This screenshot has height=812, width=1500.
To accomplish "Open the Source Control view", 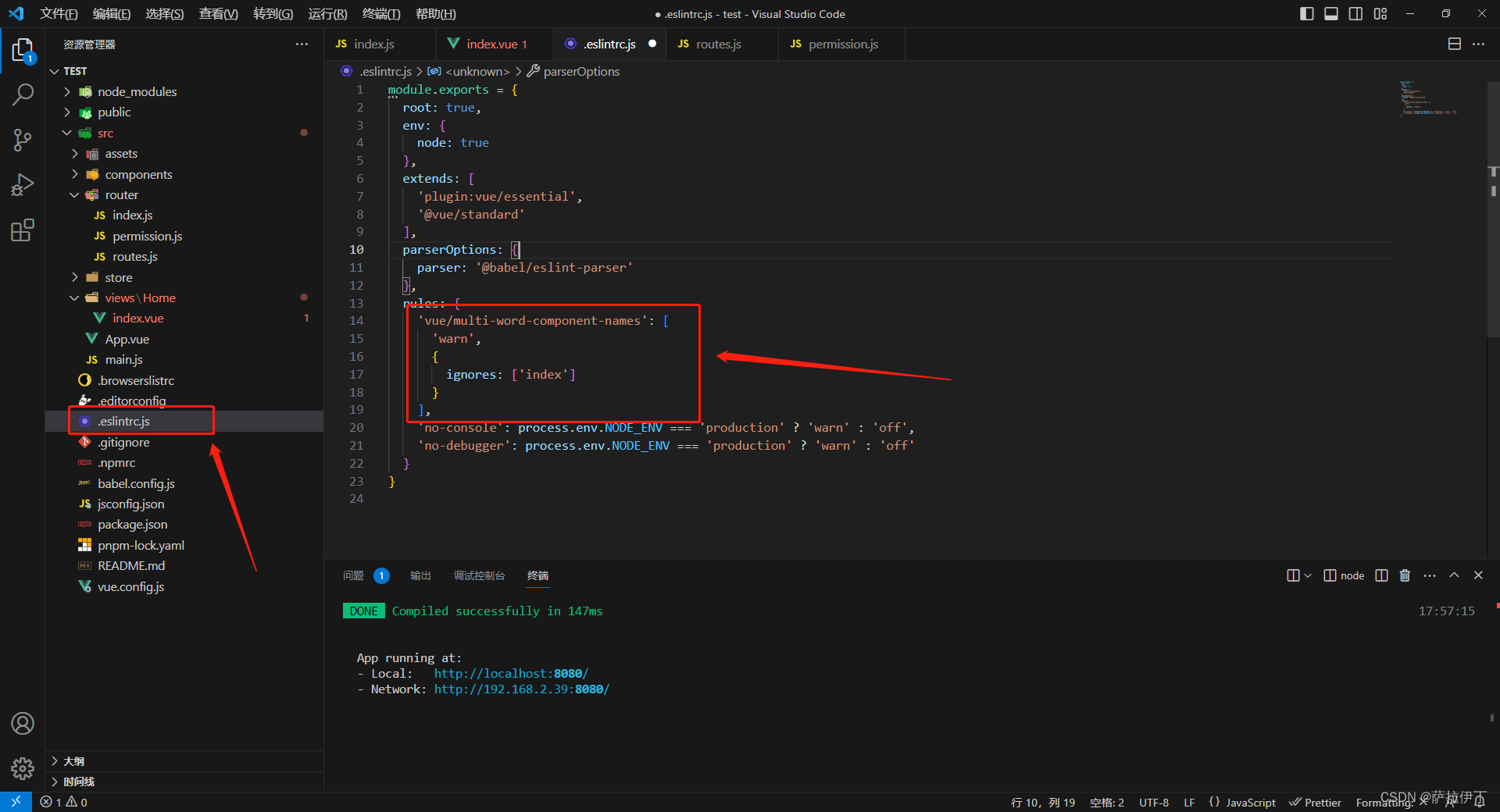I will tap(23, 139).
